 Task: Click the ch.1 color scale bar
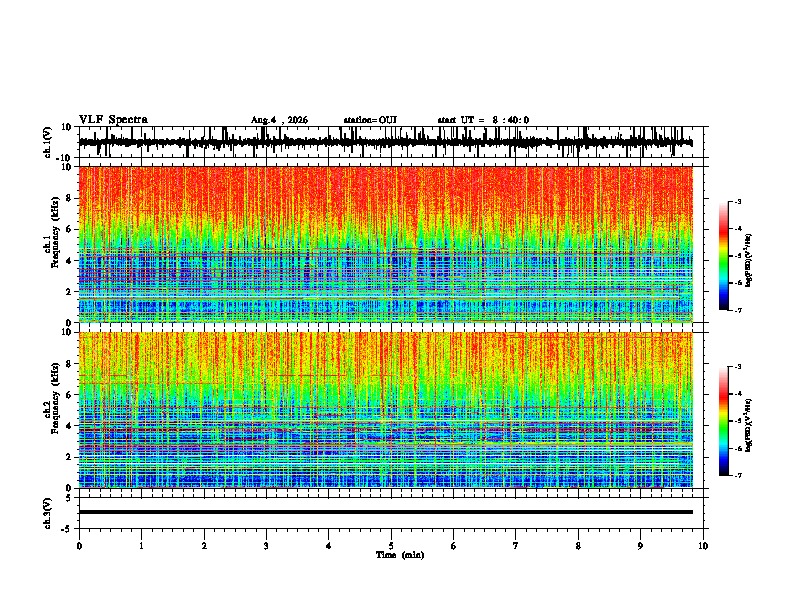[x=723, y=256]
